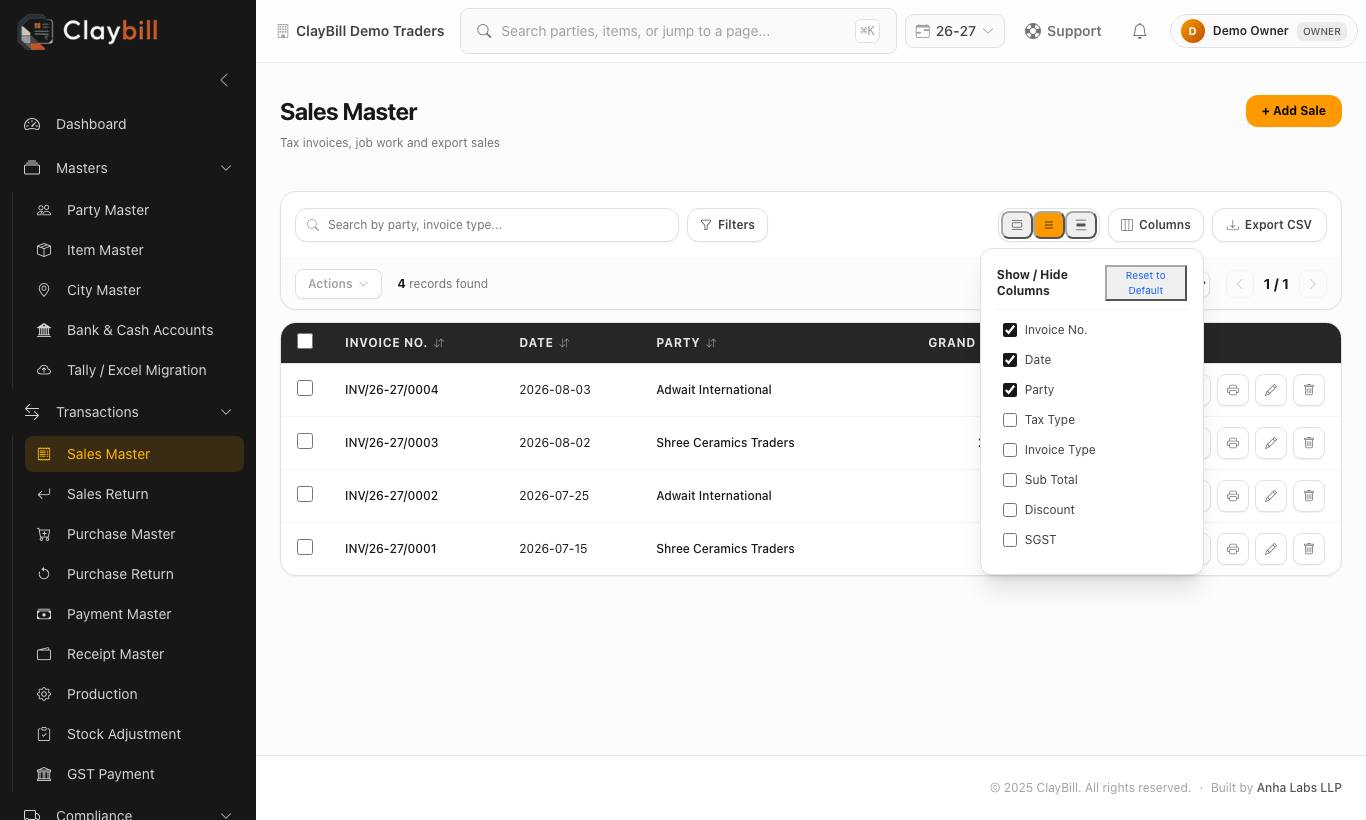Enable the Tax Type column
The height and width of the screenshot is (820, 1366).
[1010, 420]
